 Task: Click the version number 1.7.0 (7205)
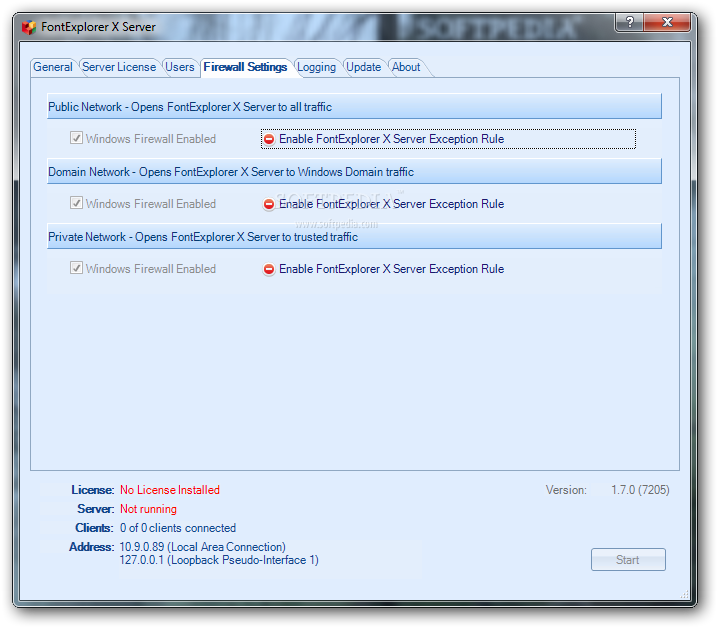coord(640,490)
